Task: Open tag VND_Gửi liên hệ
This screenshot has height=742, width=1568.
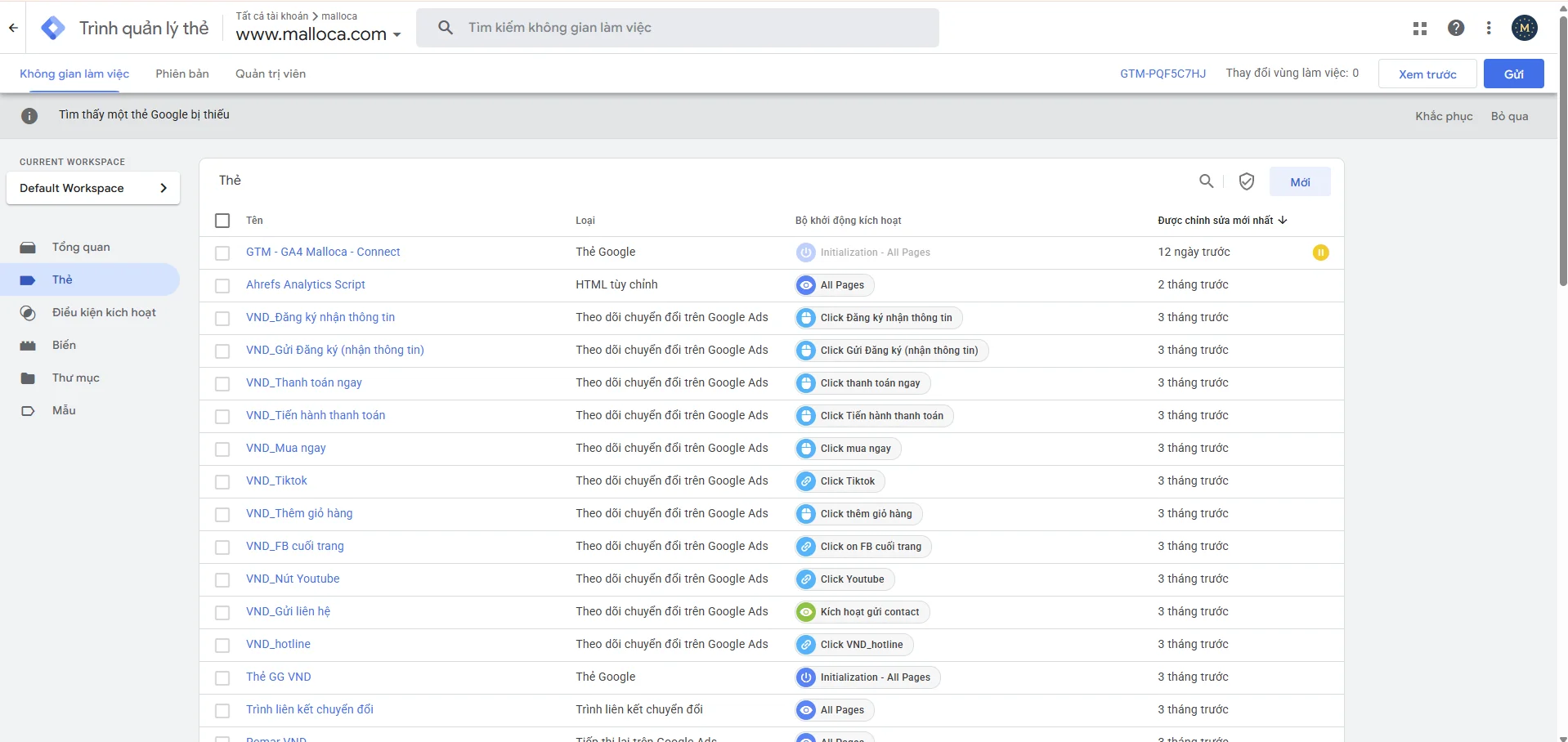Action: (288, 611)
